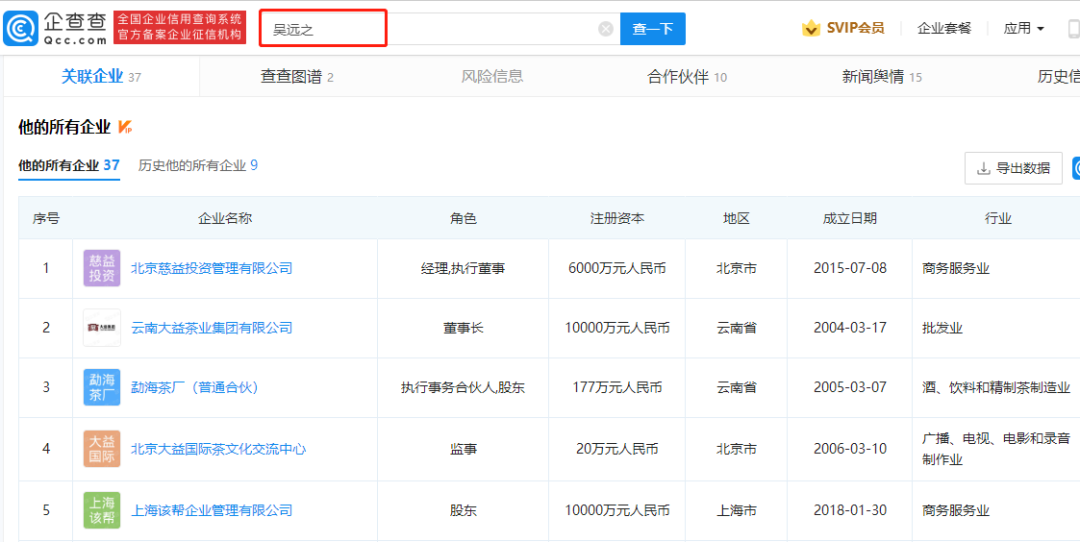Click the 监事 role cell
This screenshot has height=542, width=1080.
(463, 449)
